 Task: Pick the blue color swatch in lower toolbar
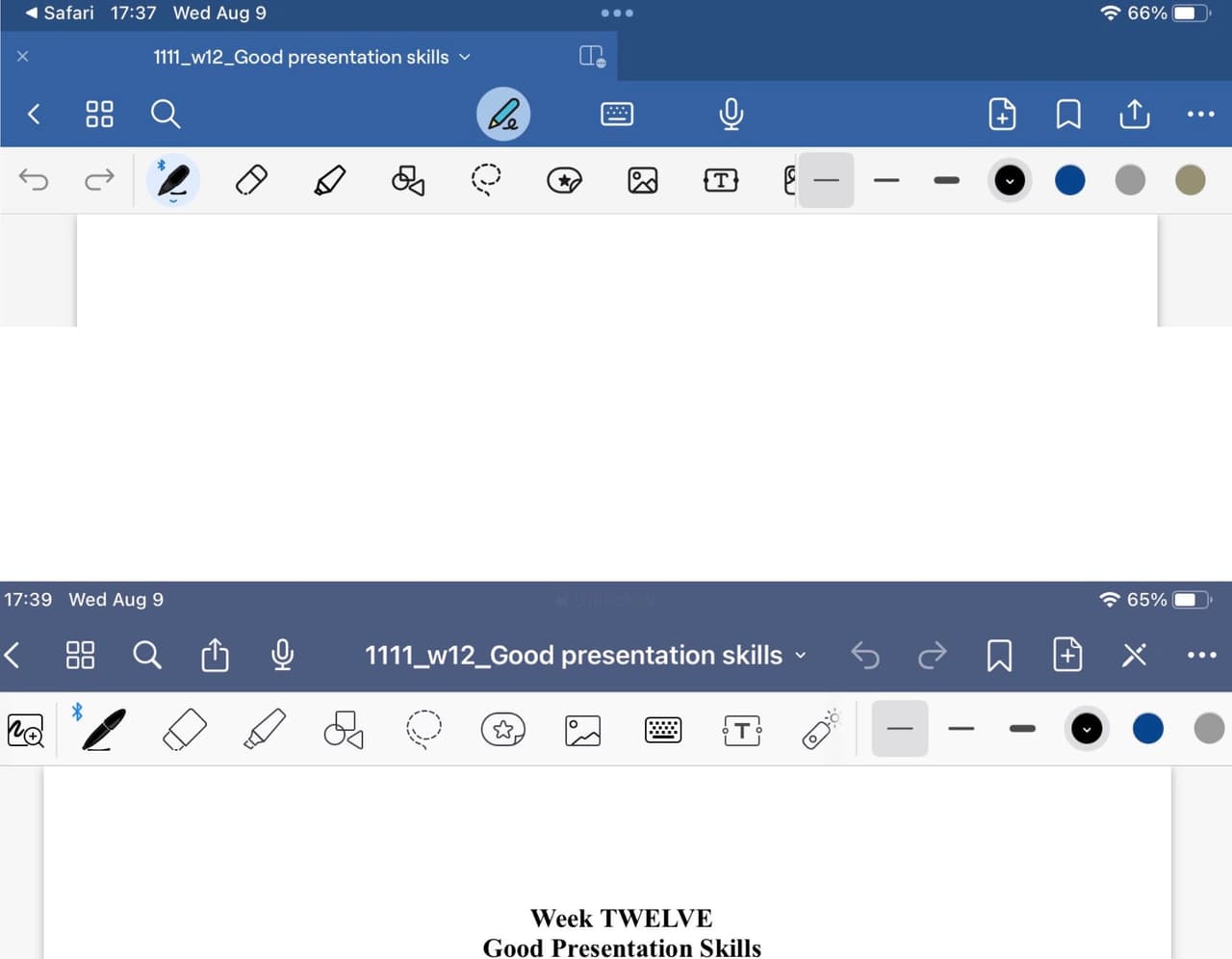coord(1147,729)
